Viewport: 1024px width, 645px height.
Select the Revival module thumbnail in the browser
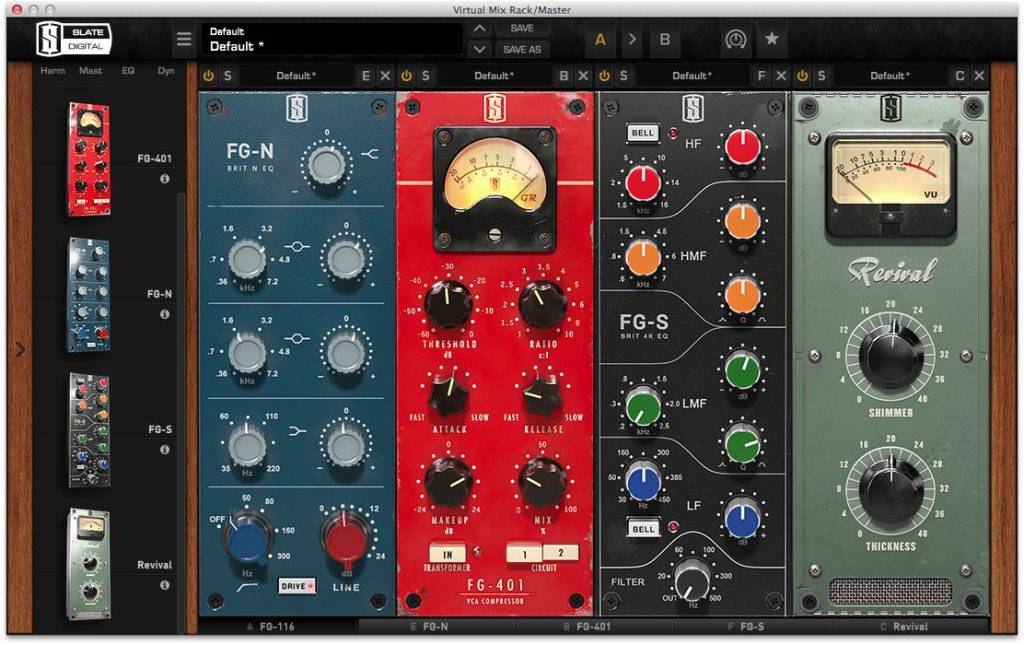click(89, 563)
